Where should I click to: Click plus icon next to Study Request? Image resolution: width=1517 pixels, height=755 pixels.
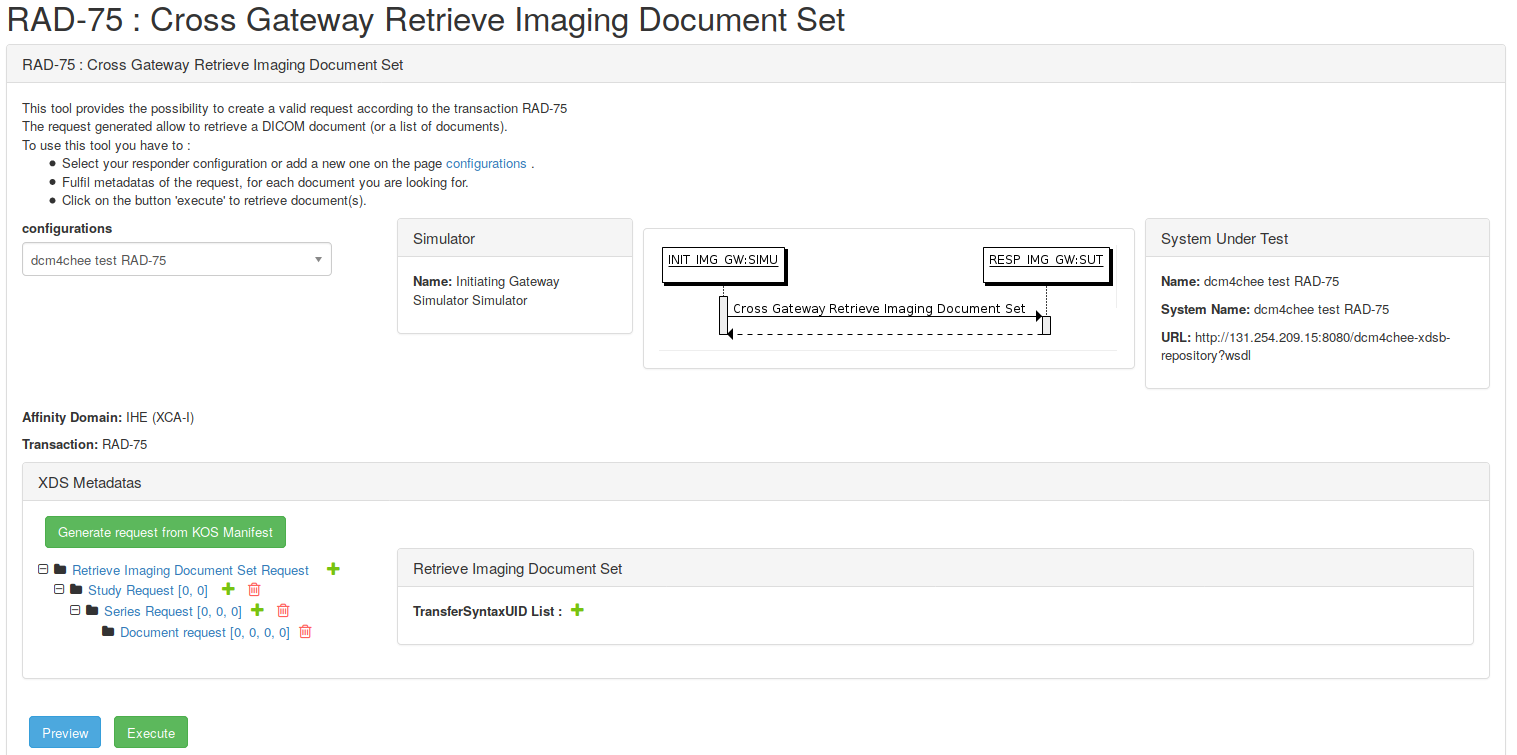click(x=227, y=590)
